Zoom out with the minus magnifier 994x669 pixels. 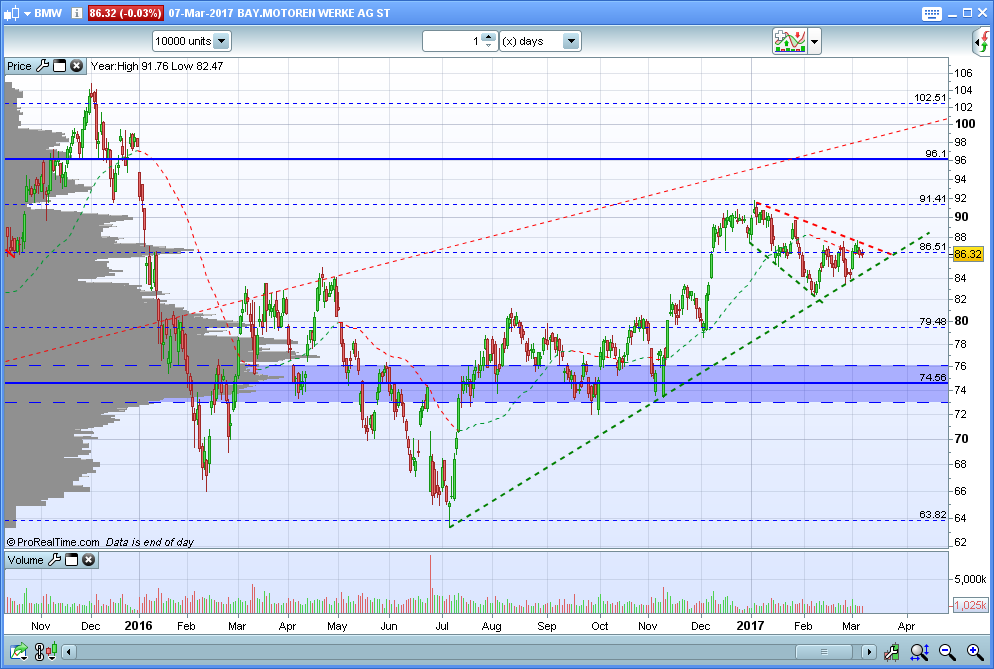pyautogui.click(x=947, y=651)
